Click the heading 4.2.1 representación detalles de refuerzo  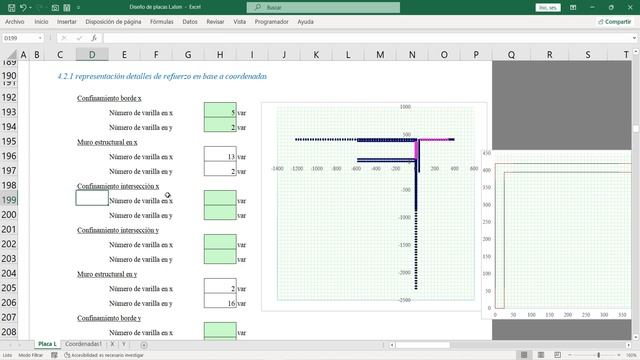pyautogui.click(x=162, y=76)
